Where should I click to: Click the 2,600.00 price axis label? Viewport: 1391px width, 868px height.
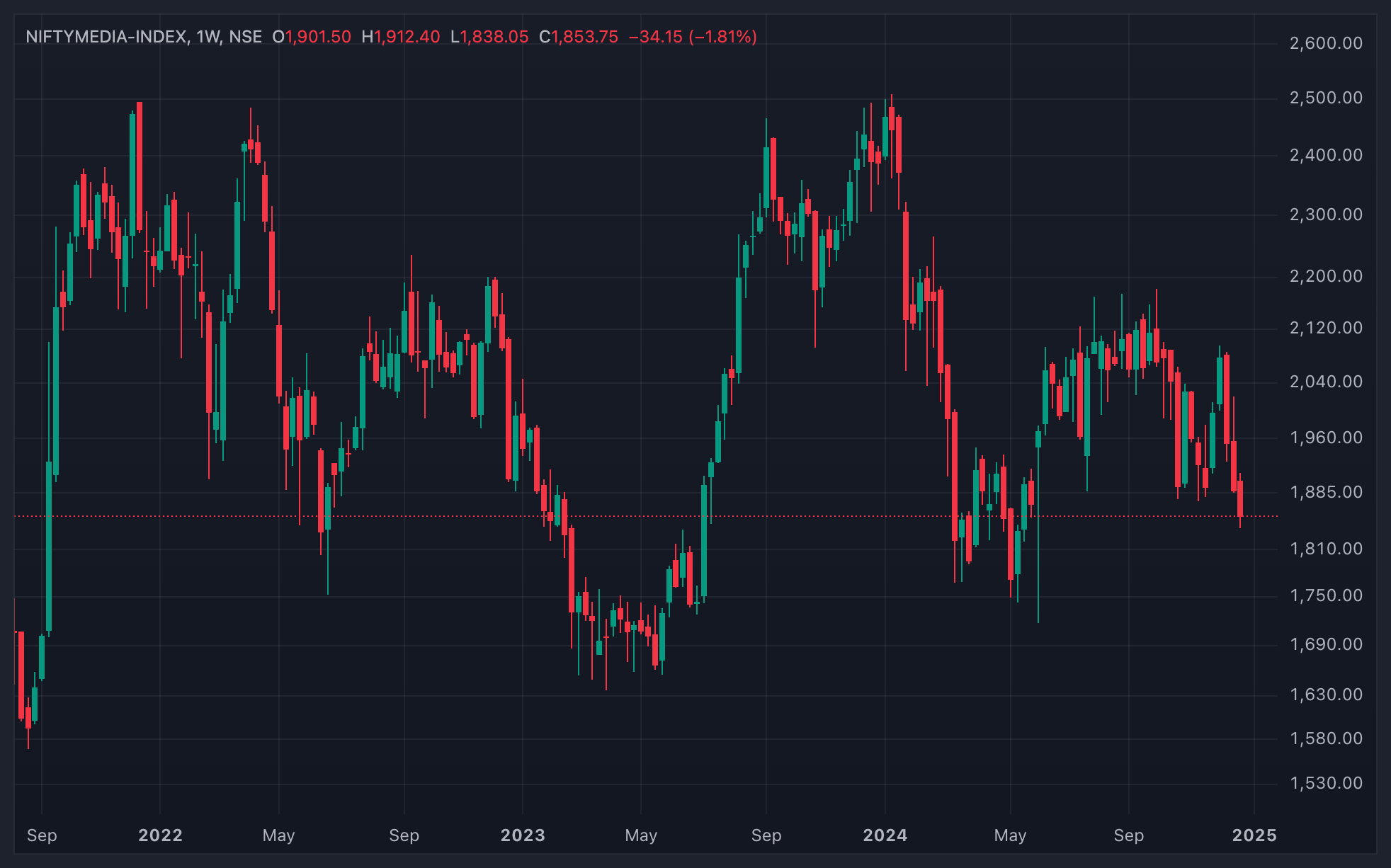click(1326, 43)
